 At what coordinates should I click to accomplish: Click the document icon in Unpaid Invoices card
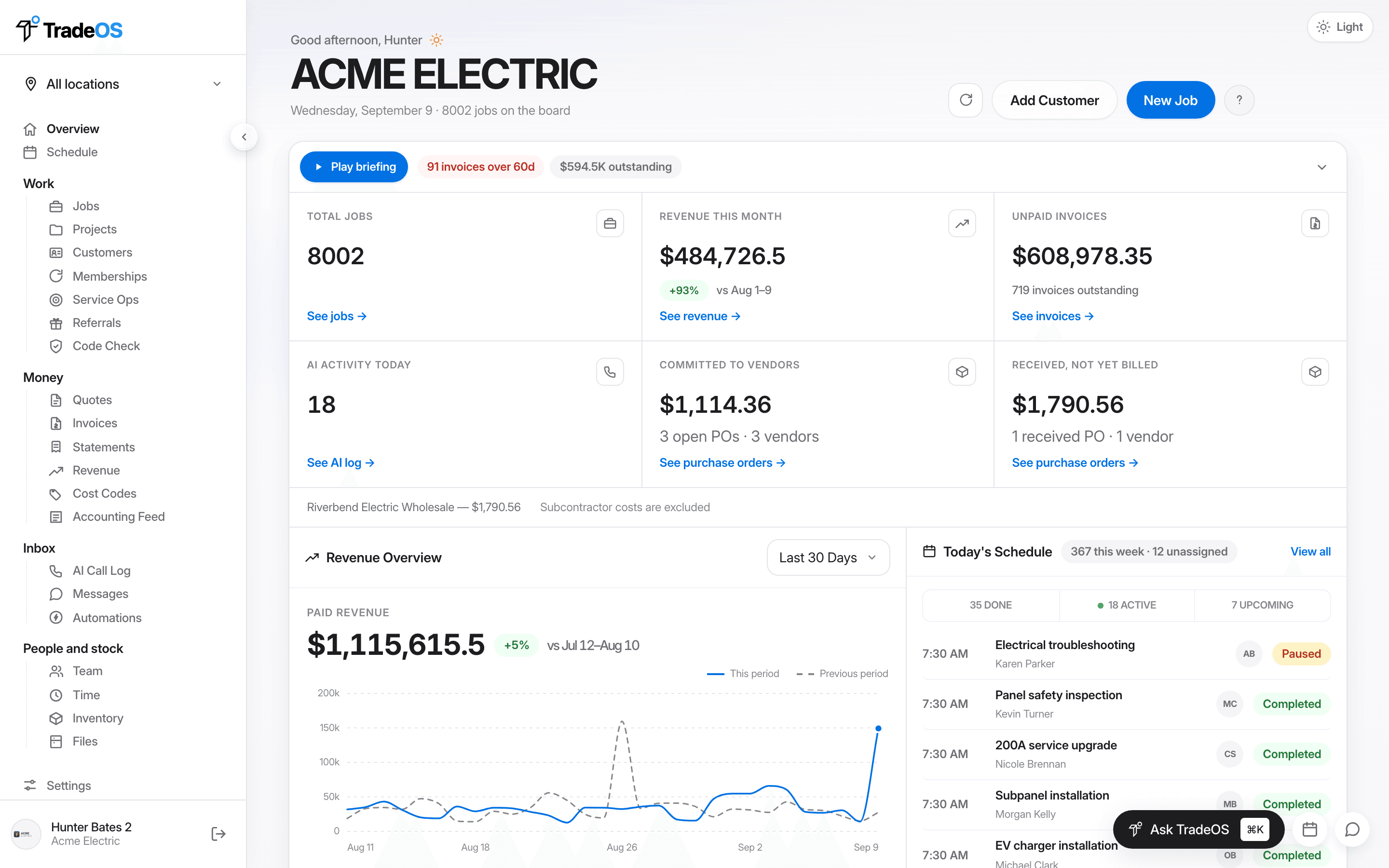coord(1315,223)
